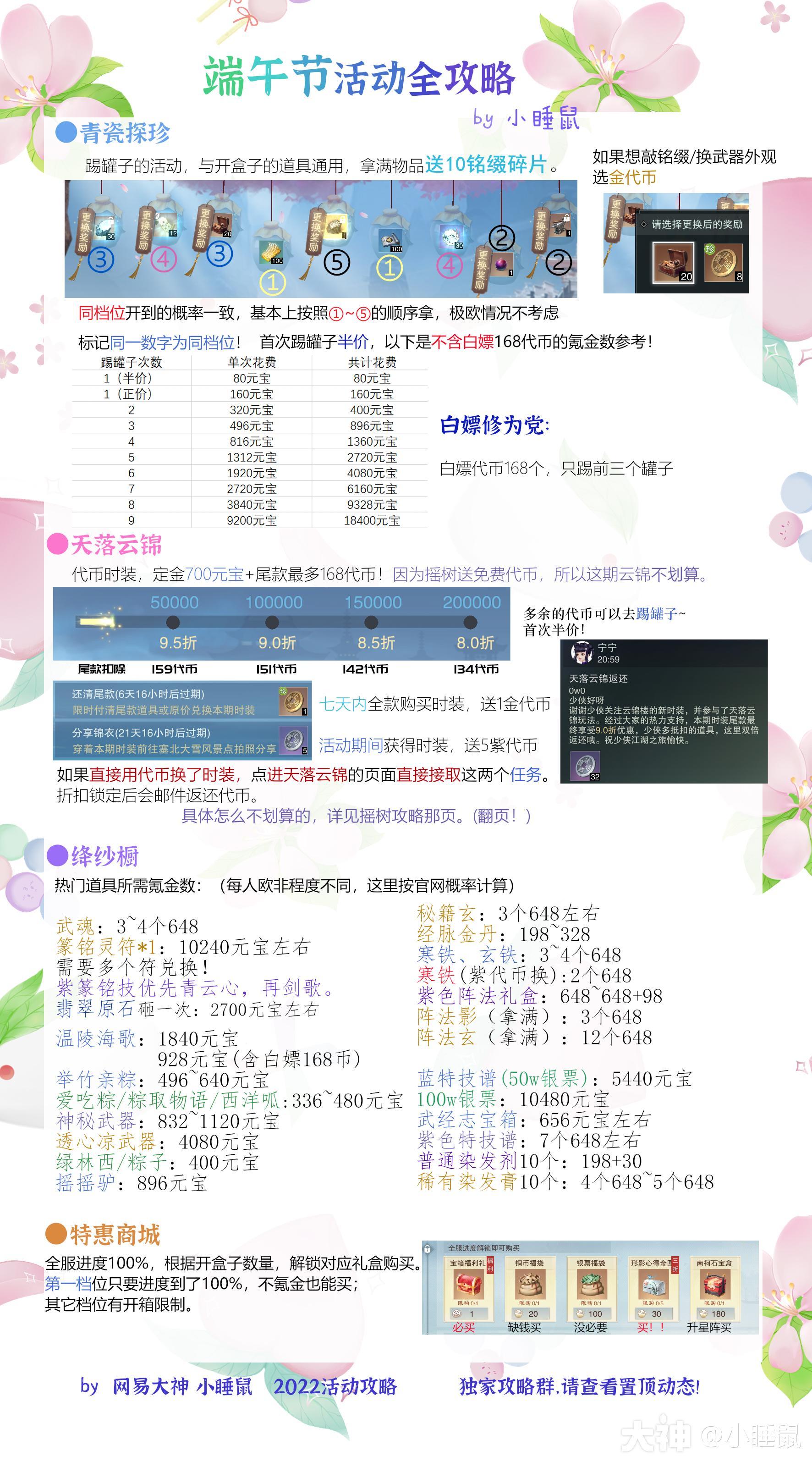Click the red 三折 tag on 形影心得金匣

675,1265
